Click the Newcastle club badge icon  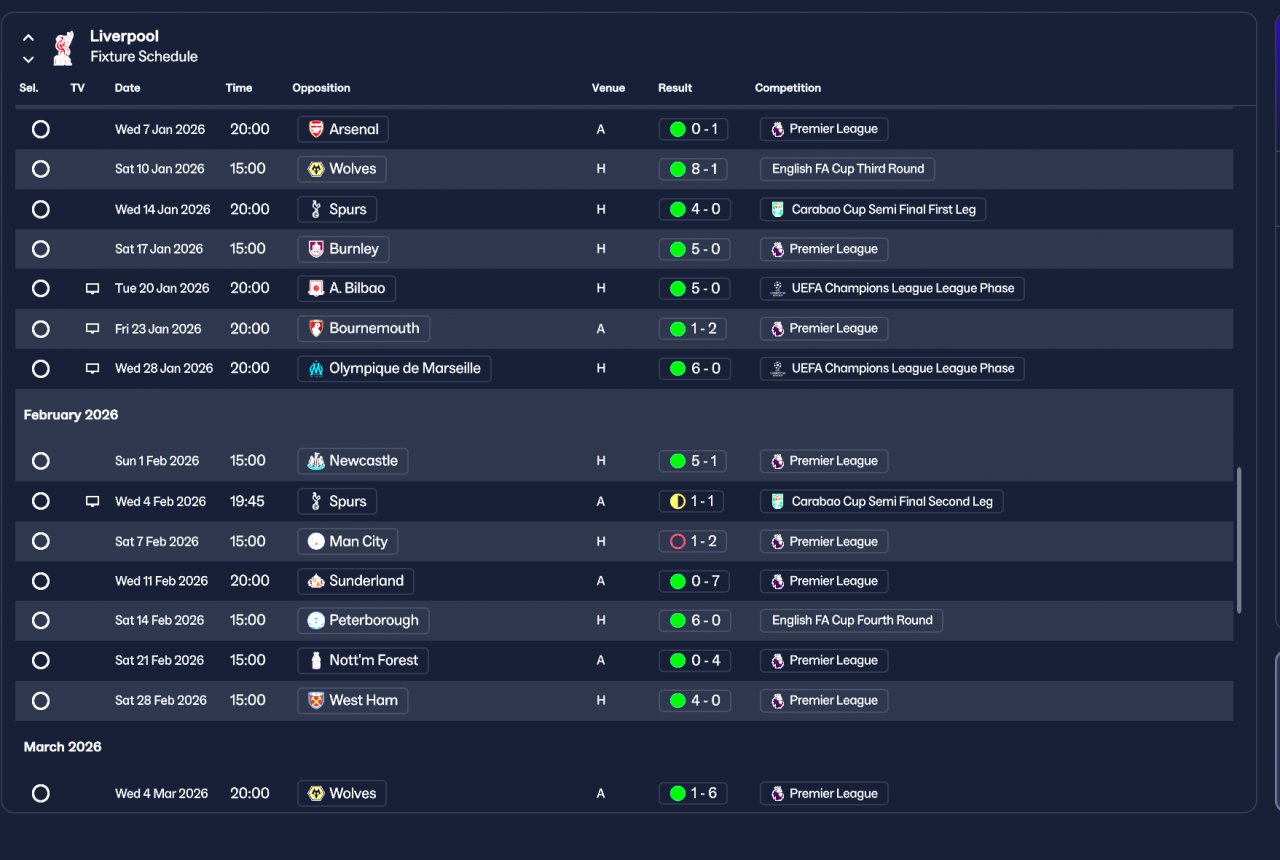click(x=316, y=461)
